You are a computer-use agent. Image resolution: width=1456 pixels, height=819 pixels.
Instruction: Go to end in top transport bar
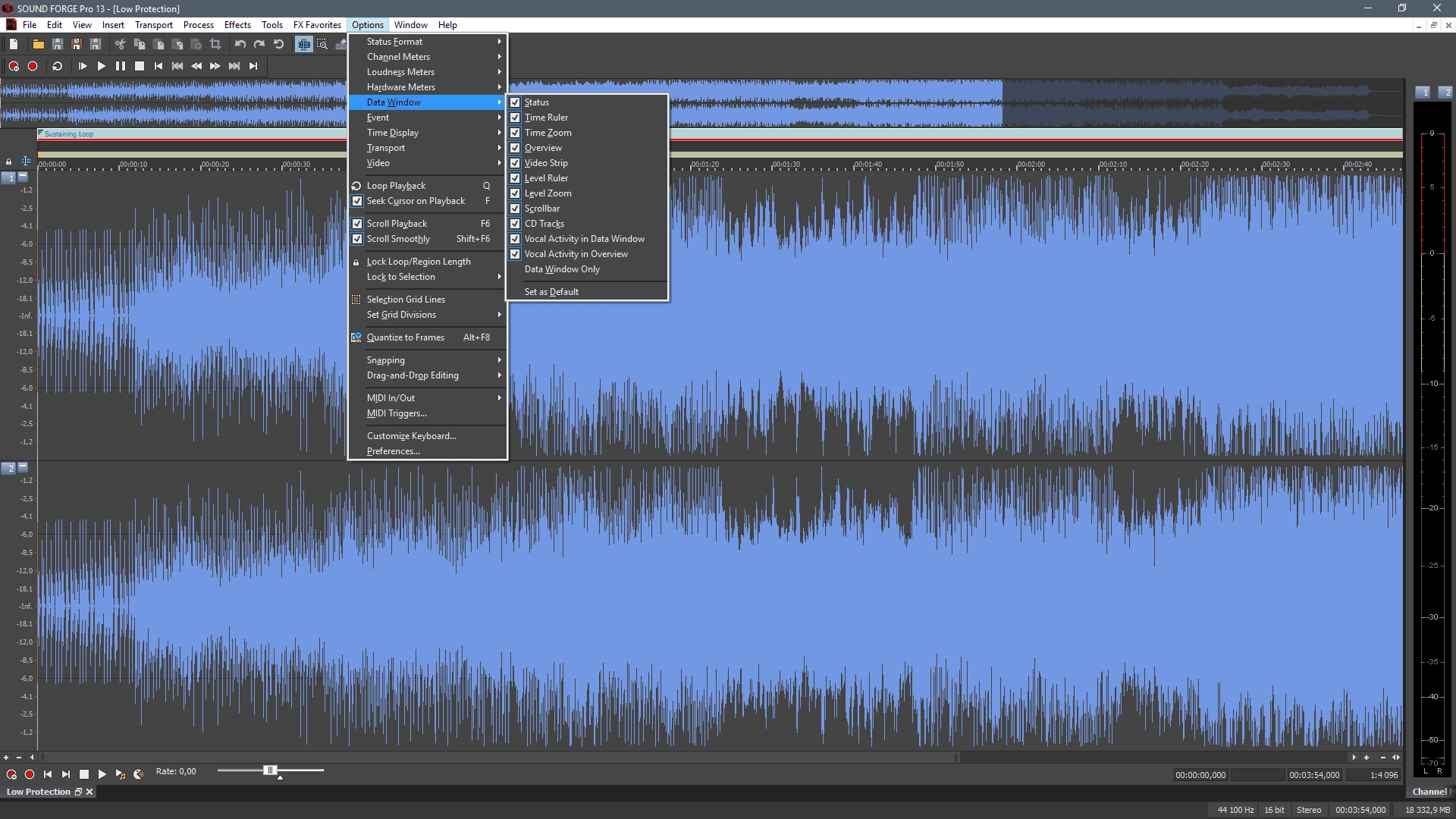[x=253, y=66]
